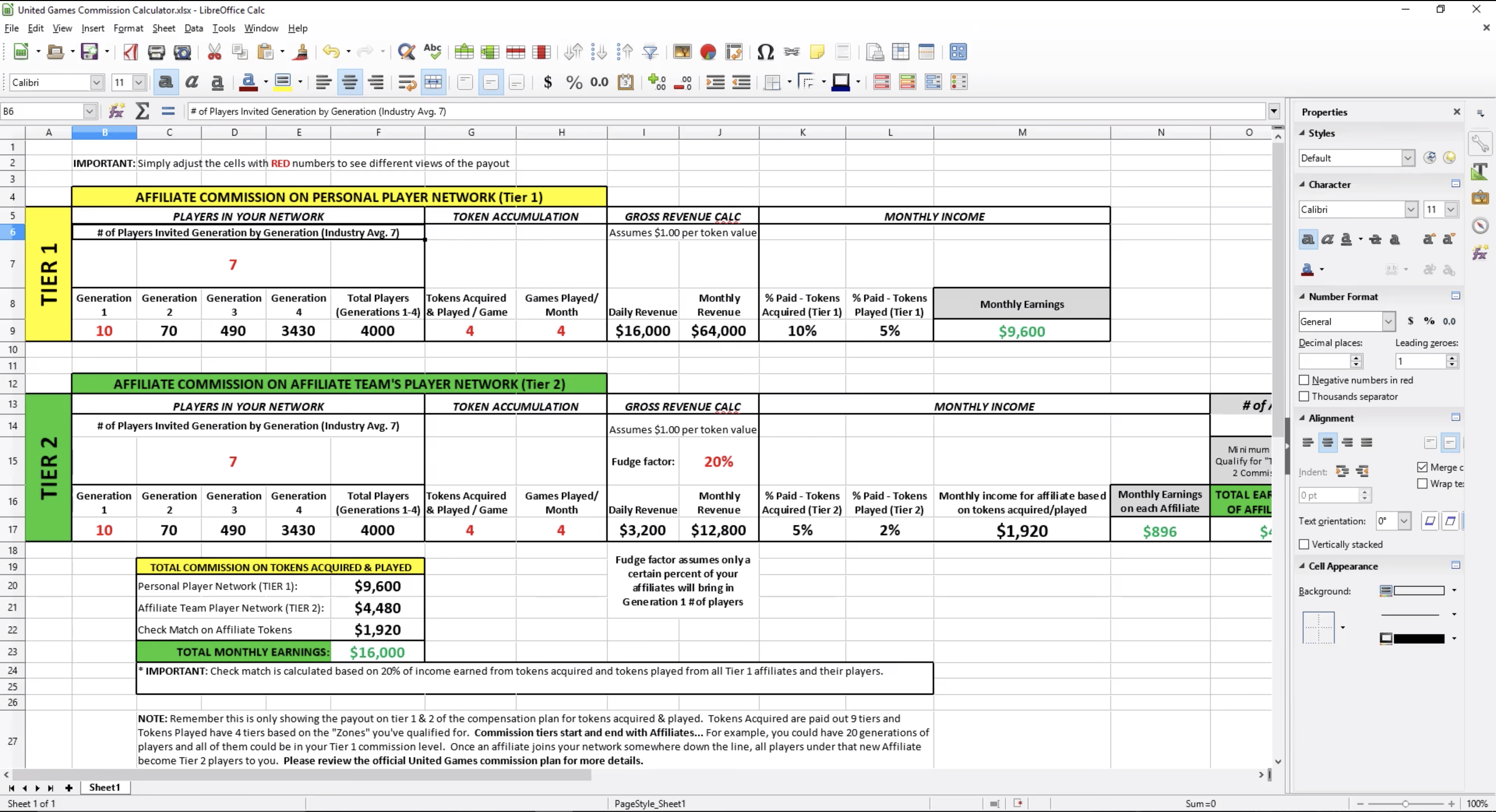1496x812 pixels.
Task: Expand the Name Box dropdown arrow
Action: [x=89, y=111]
